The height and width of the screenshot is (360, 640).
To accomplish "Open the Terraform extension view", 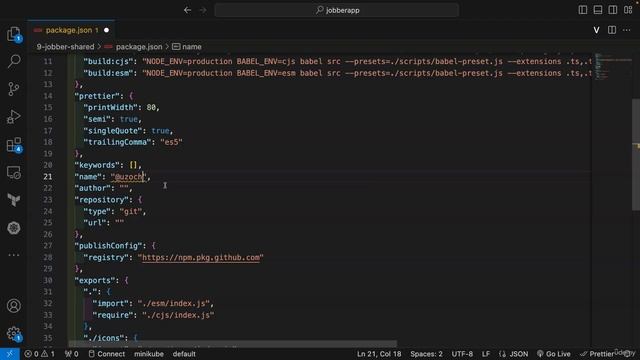I will coord(14,200).
